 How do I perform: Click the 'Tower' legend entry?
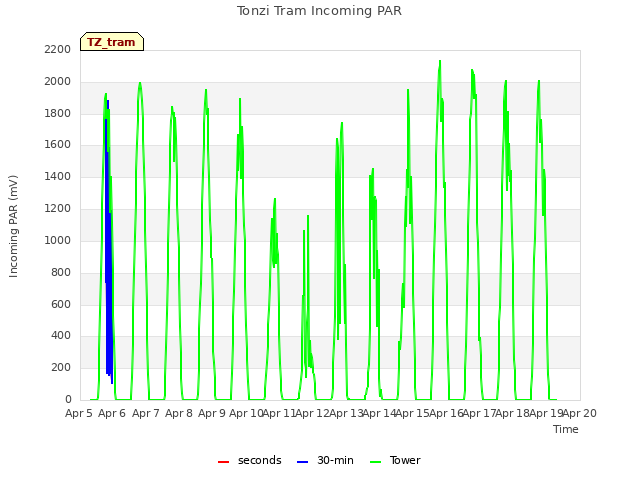[395, 461]
